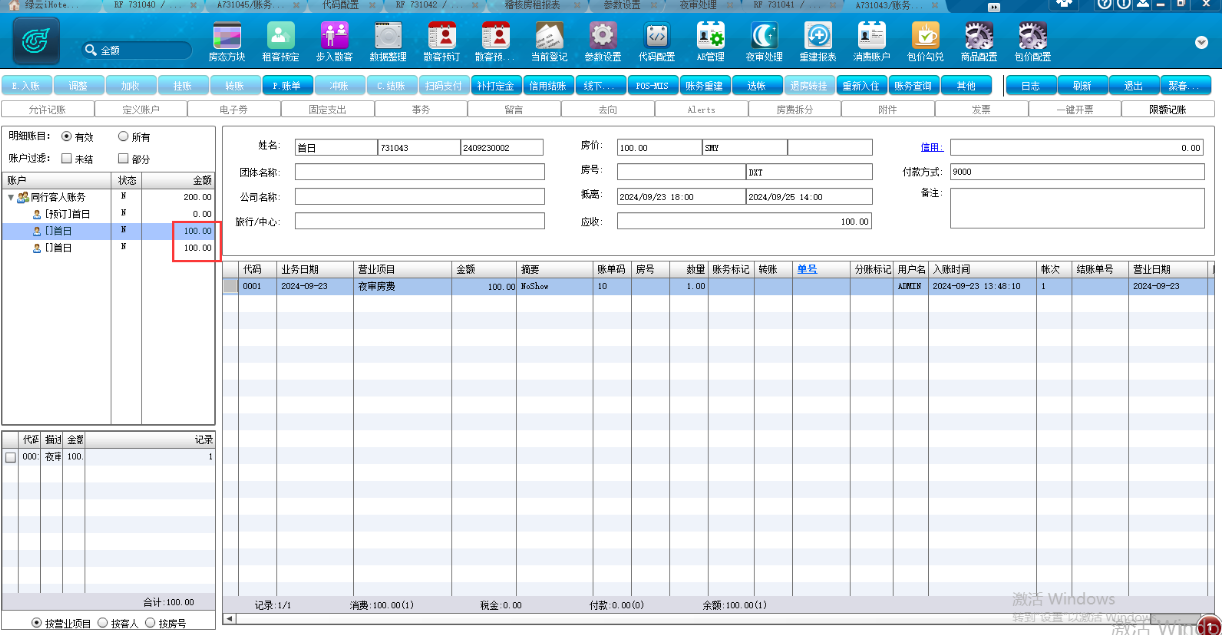Open the tab overflow list arrow
The height and width of the screenshot is (635, 1222).
[x=994, y=6]
